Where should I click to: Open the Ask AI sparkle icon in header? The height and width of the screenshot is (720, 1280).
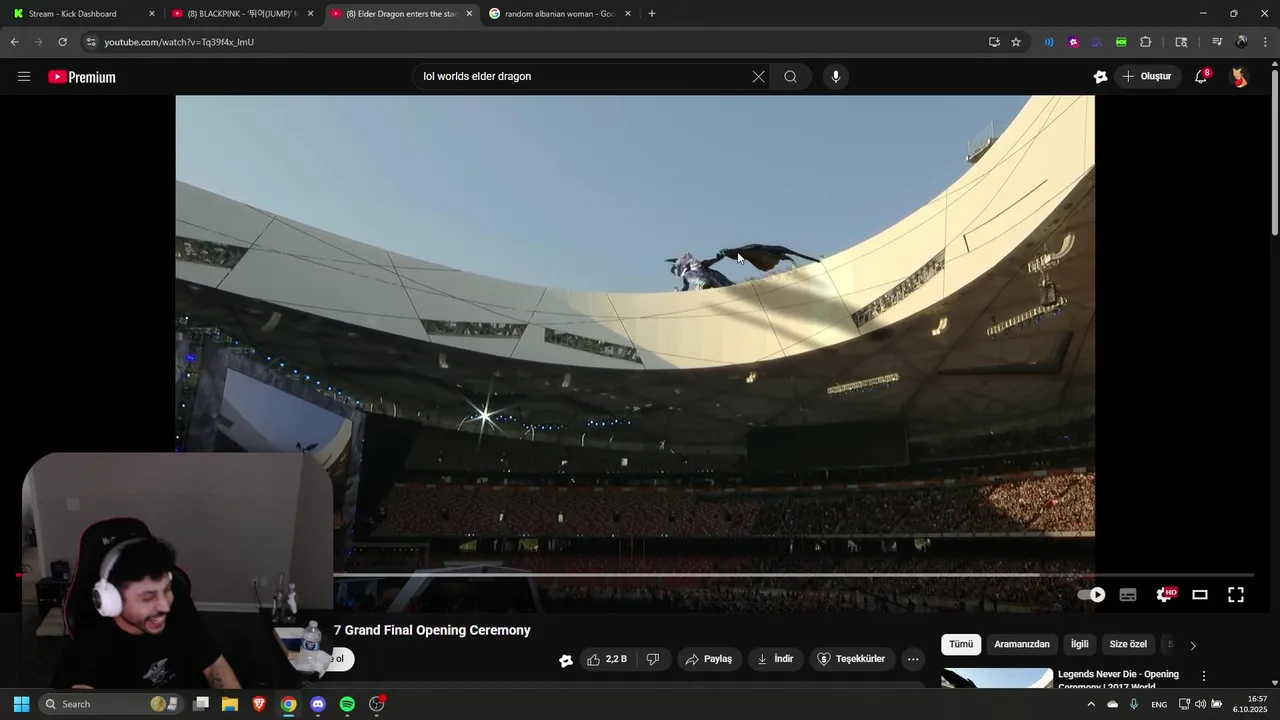(x=1100, y=77)
